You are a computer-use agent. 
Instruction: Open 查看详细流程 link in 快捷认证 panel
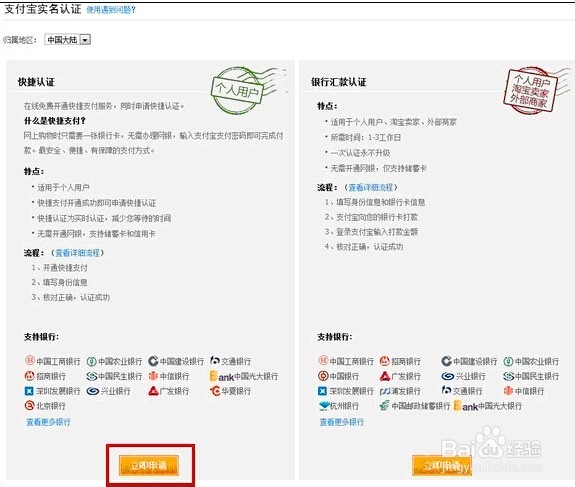tap(77, 253)
